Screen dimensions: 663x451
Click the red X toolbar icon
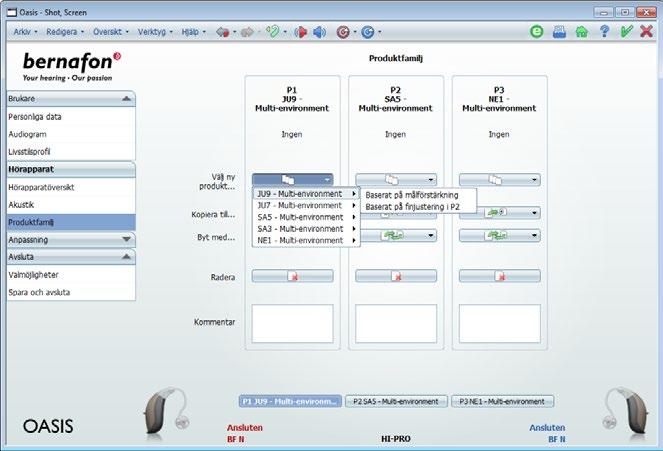click(x=646, y=31)
